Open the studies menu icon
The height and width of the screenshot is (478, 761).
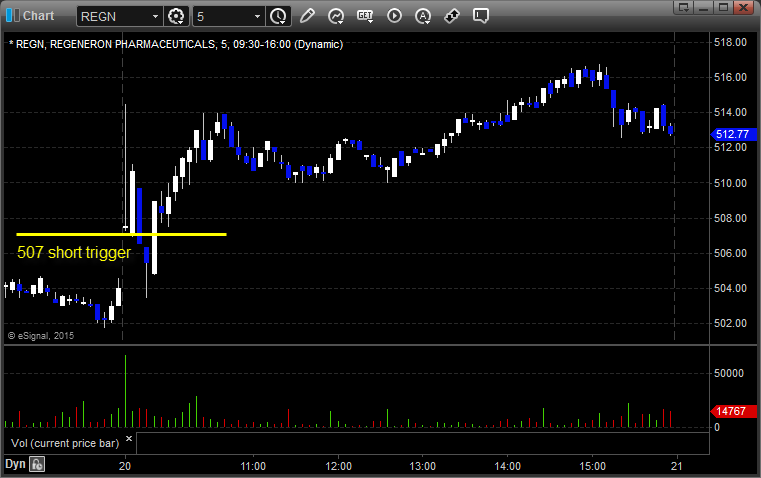(335, 16)
